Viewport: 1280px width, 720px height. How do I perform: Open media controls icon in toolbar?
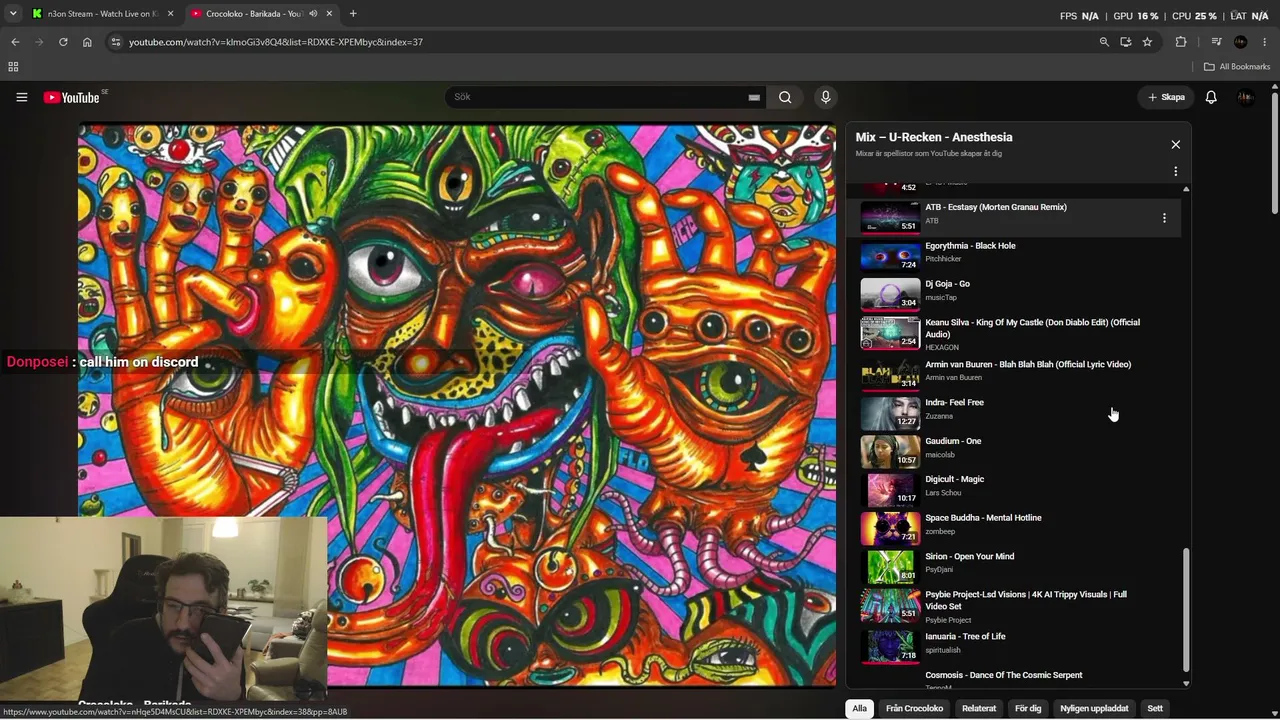tap(1216, 42)
